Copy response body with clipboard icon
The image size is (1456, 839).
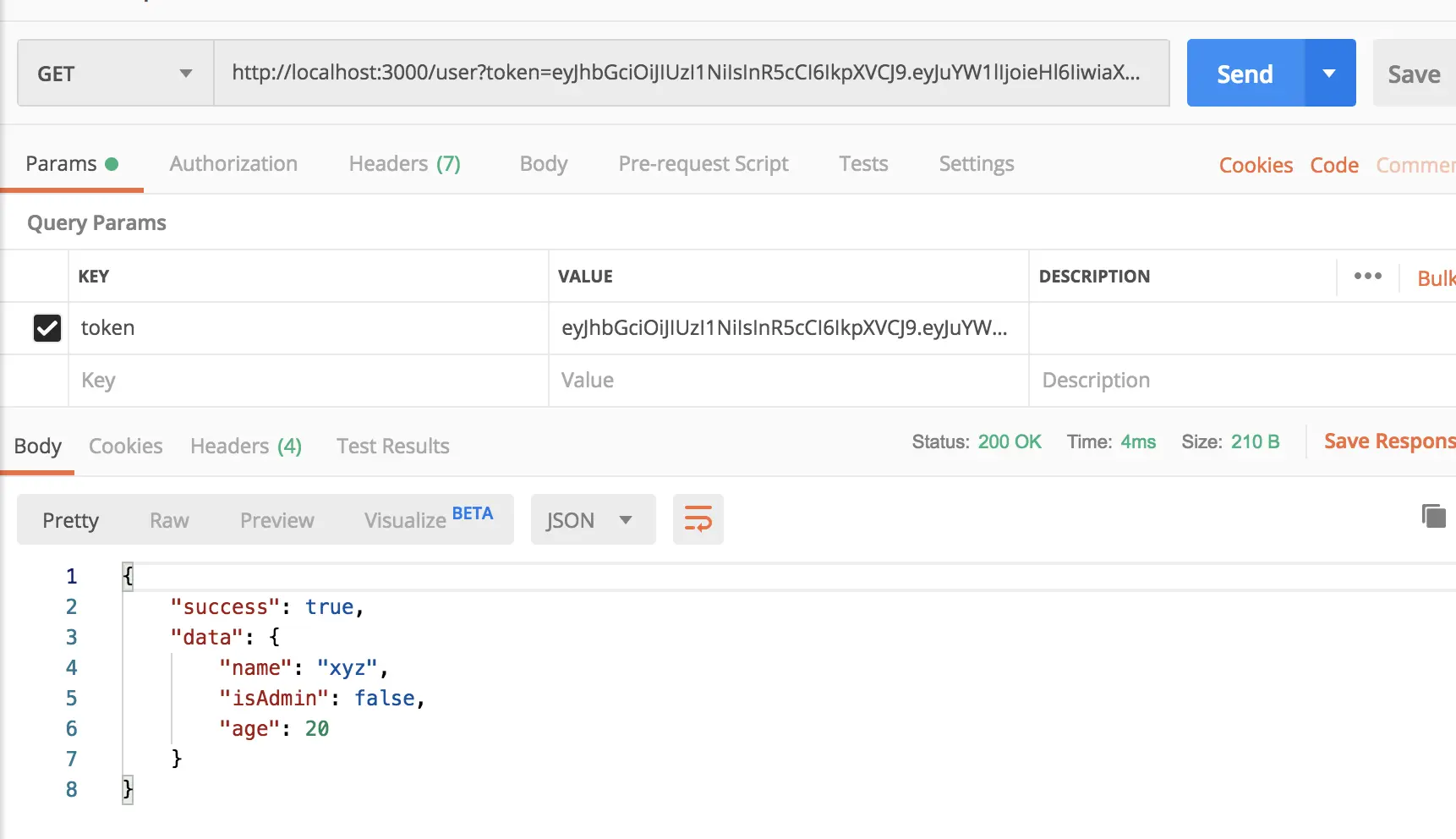[x=1433, y=515]
